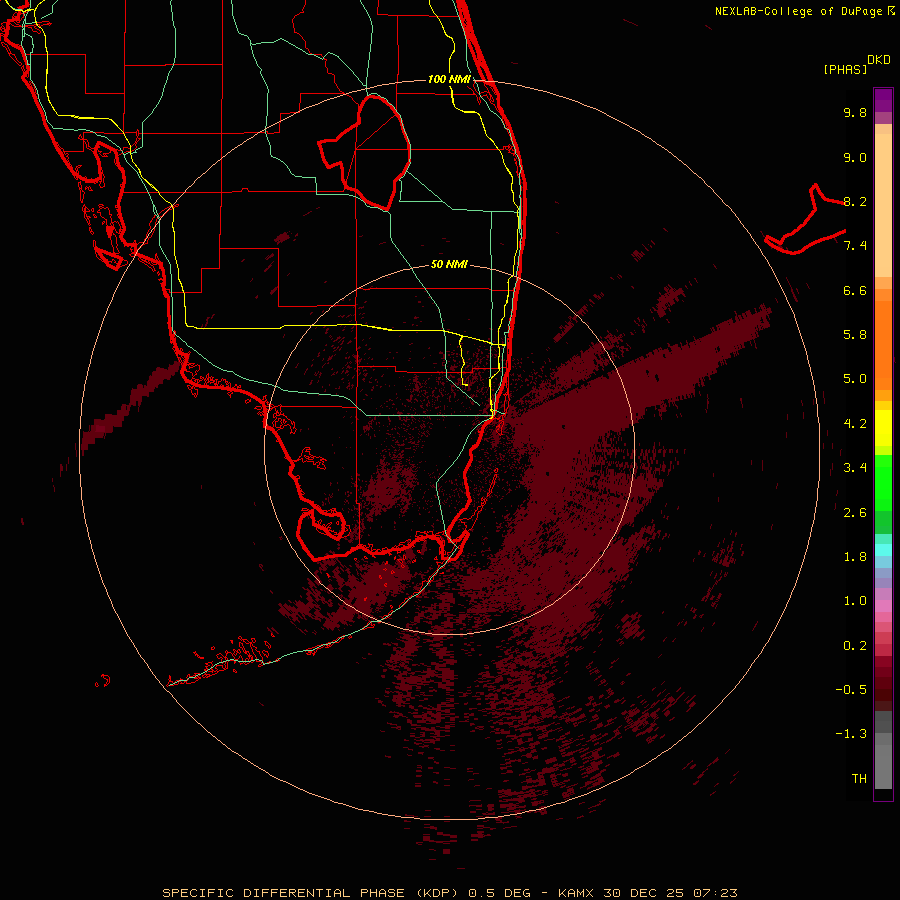Click the 1.0 value on the color scale

point(855,601)
